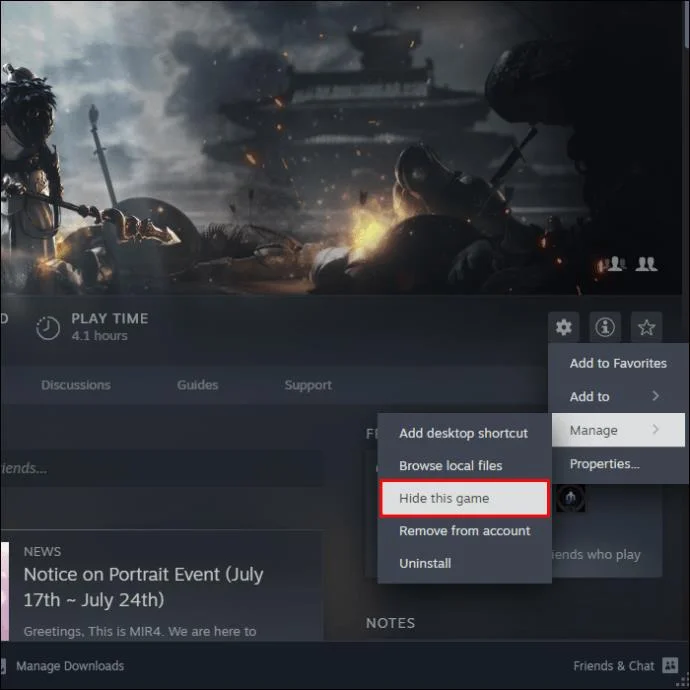The width and height of the screenshot is (690, 690).
Task: Expand the Add to submenu arrow
Action: click(655, 396)
